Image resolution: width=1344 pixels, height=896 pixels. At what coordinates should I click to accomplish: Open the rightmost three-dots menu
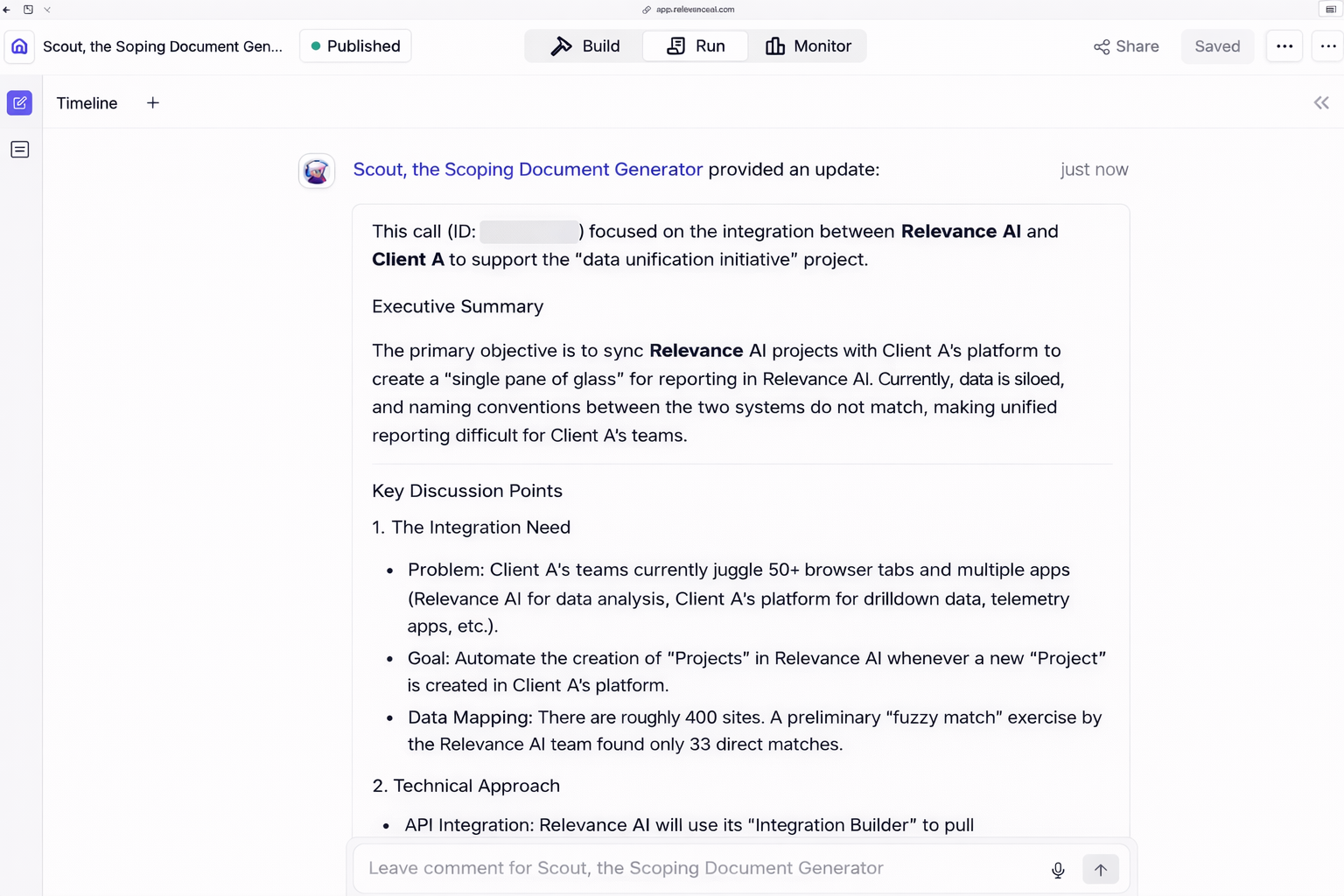pyautogui.click(x=1327, y=46)
